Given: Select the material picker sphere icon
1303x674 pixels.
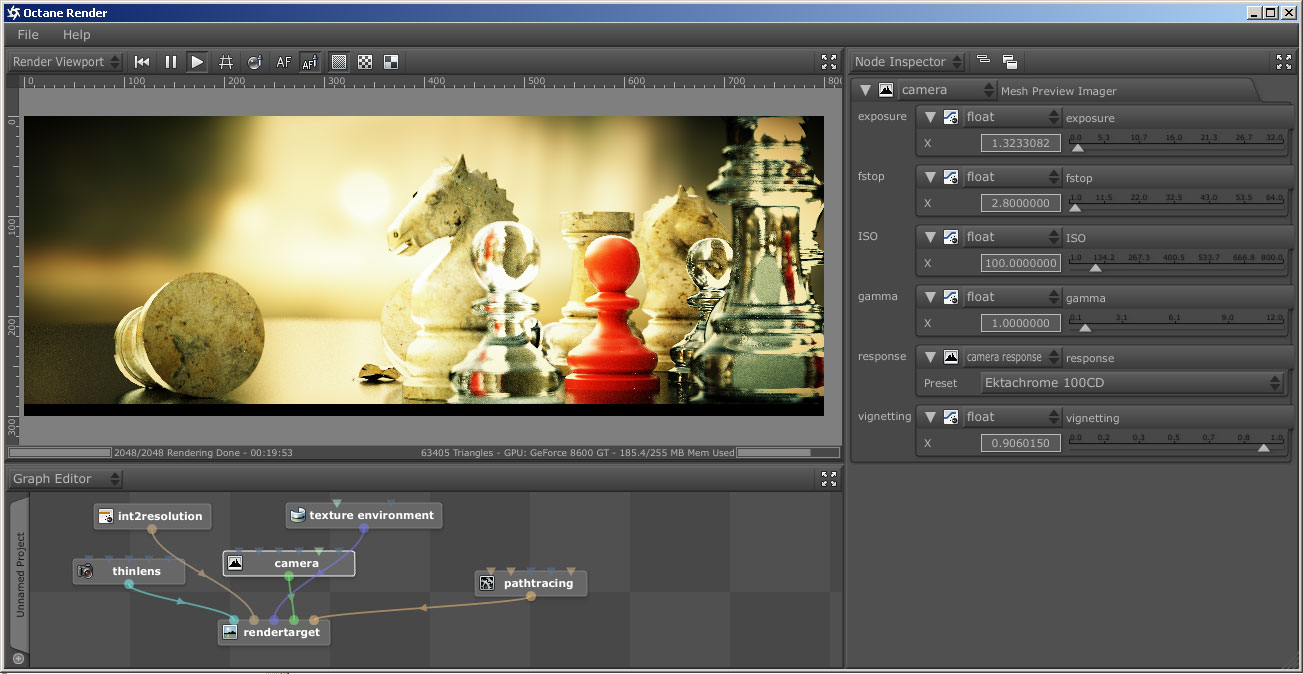Looking at the screenshot, I should tap(254, 62).
